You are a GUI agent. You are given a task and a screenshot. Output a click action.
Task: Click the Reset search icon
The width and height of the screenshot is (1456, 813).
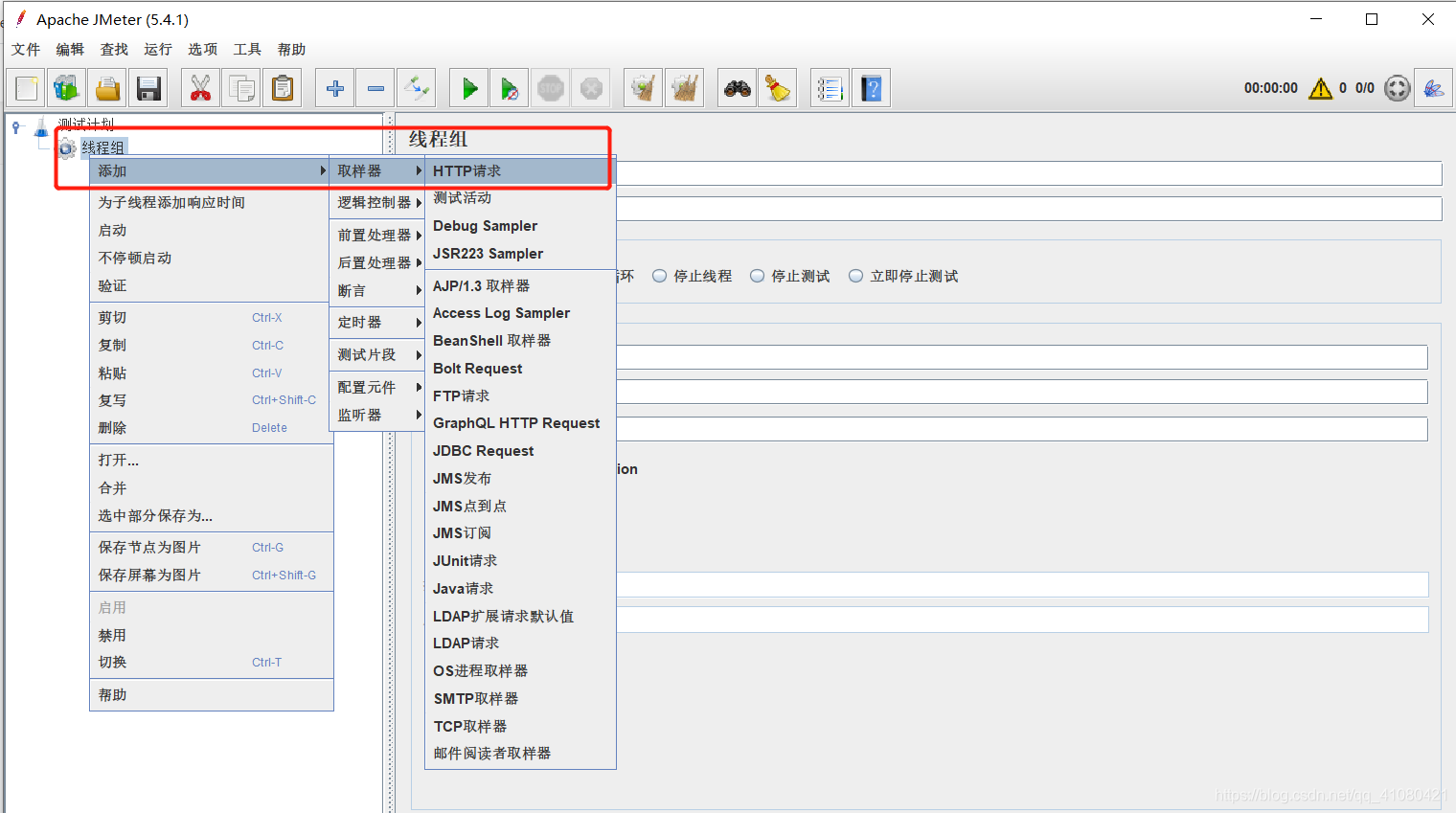pos(778,88)
